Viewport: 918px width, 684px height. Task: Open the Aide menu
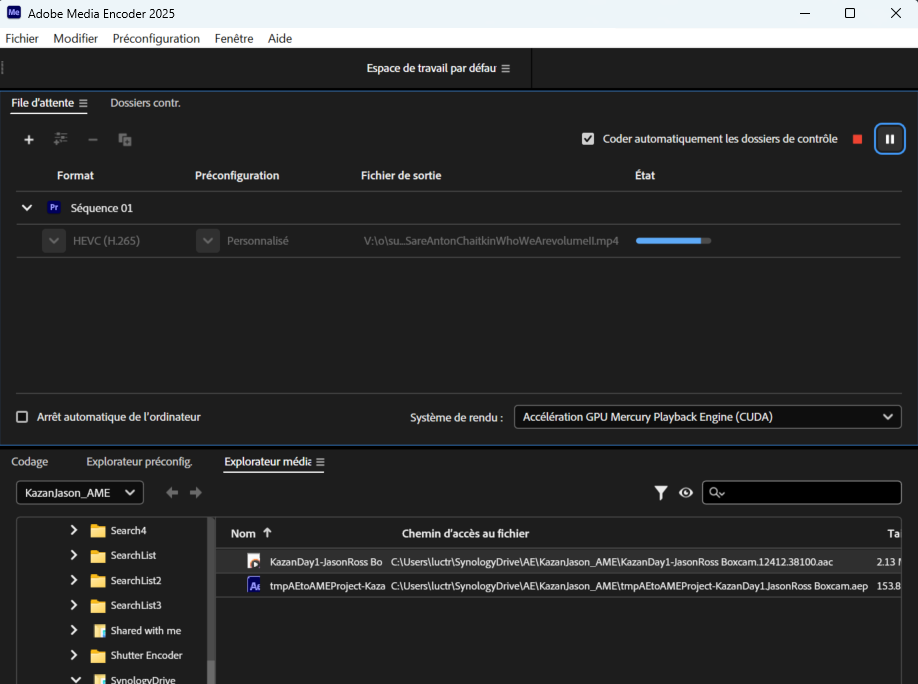[x=280, y=39]
